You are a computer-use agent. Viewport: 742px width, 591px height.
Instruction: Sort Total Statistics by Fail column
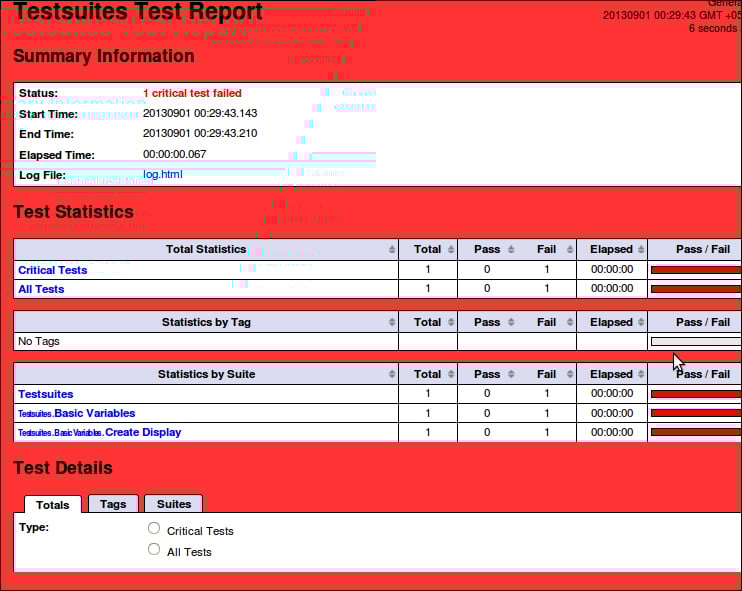pos(570,249)
